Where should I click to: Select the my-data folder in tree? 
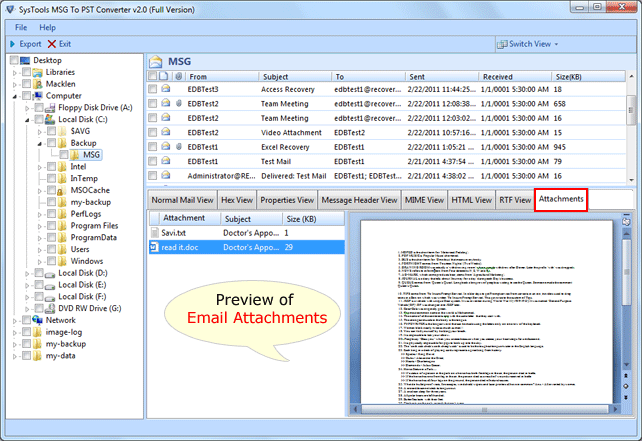pos(61,356)
